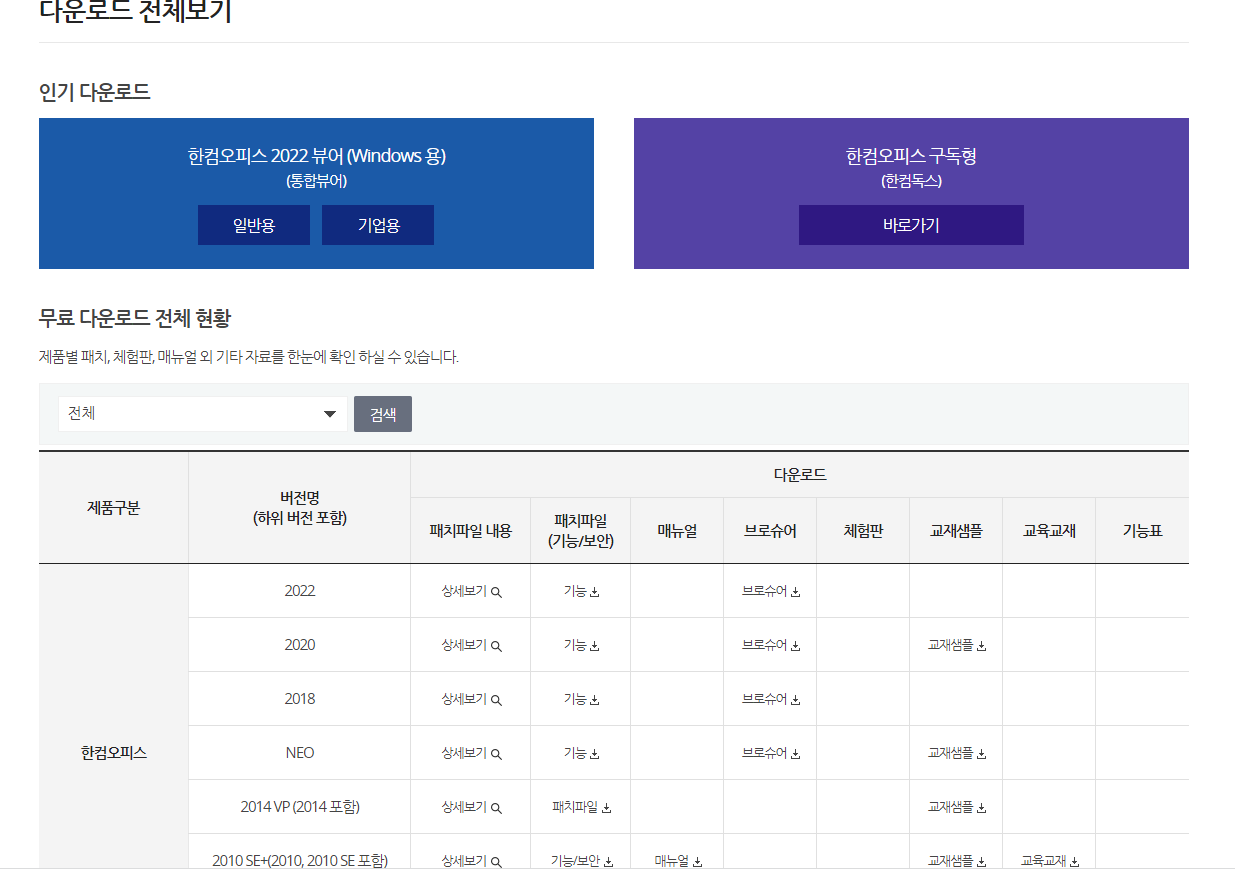Download 브로슈어 for version 2020
The height and width of the screenshot is (872, 1235).
pos(771,645)
